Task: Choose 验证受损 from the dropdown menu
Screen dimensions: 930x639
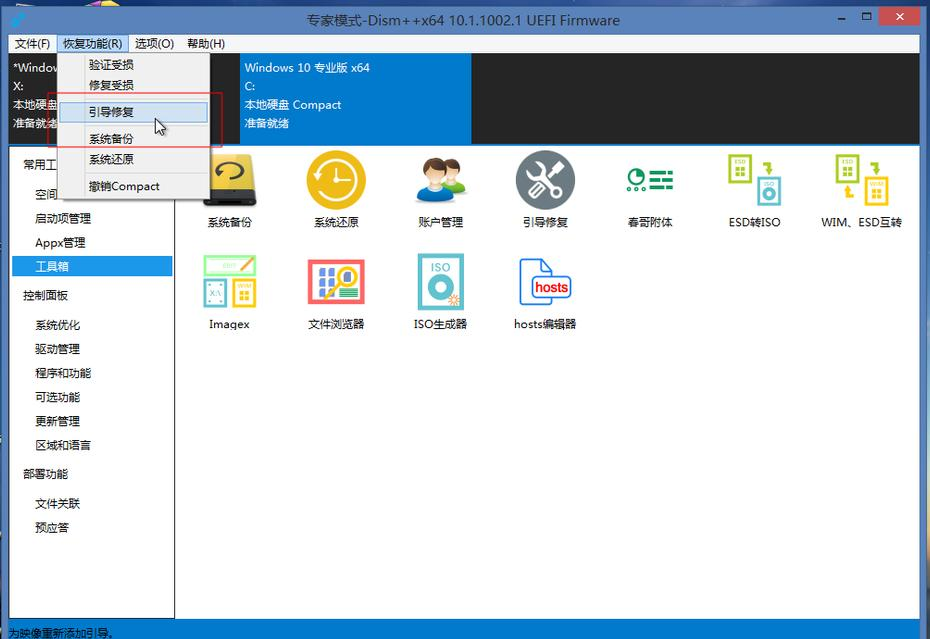Action: (x=134, y=65)
